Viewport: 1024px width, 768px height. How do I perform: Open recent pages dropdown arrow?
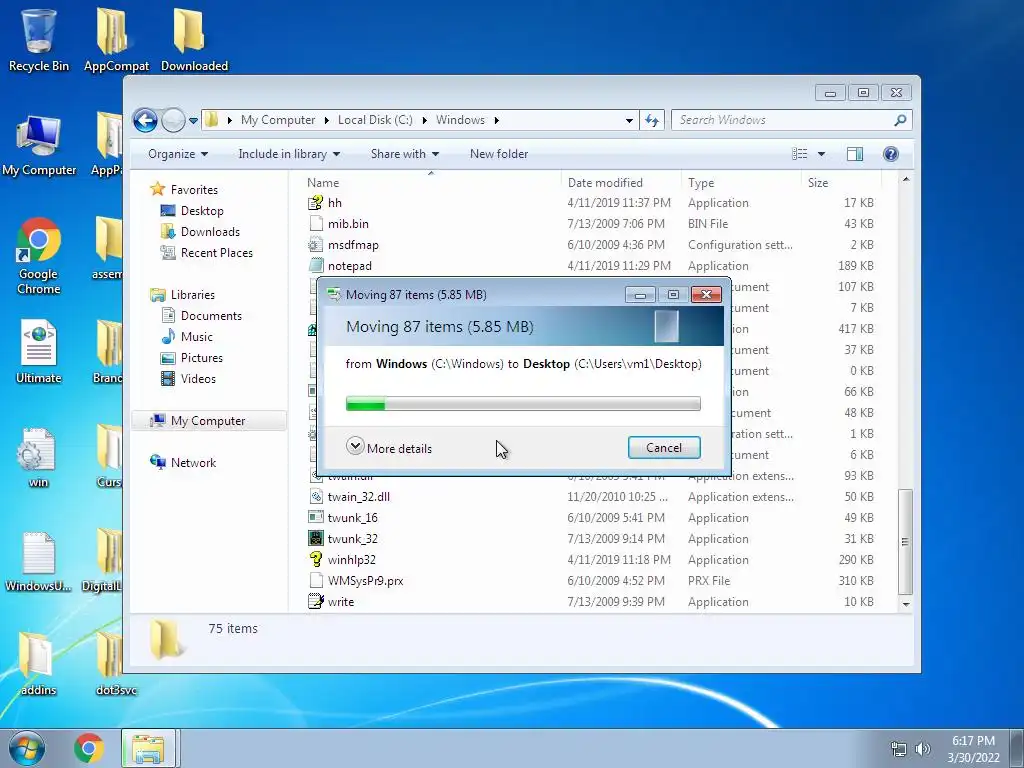193,121
